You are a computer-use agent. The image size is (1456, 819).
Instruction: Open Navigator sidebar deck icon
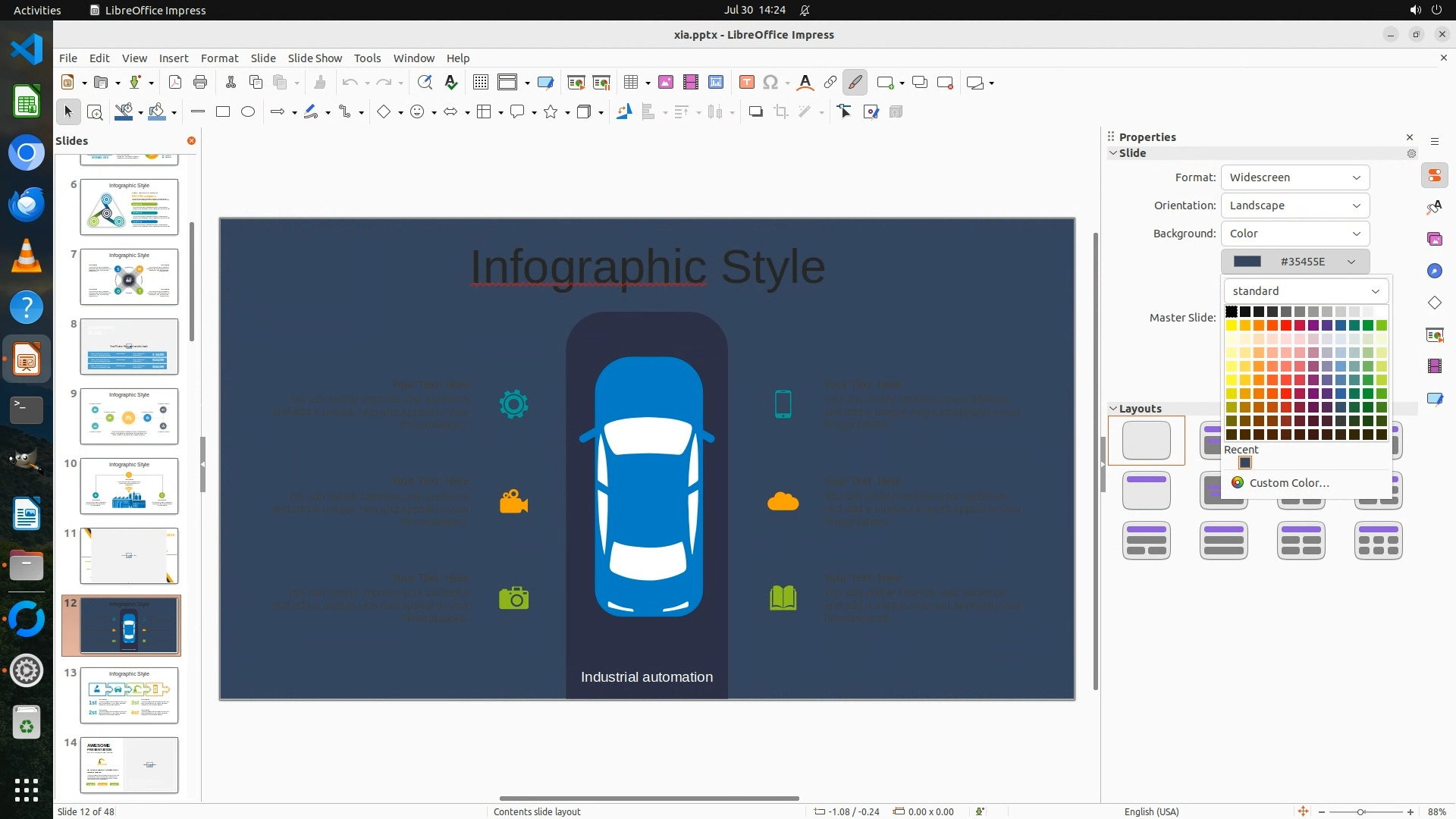click(x=1434, y=271)
